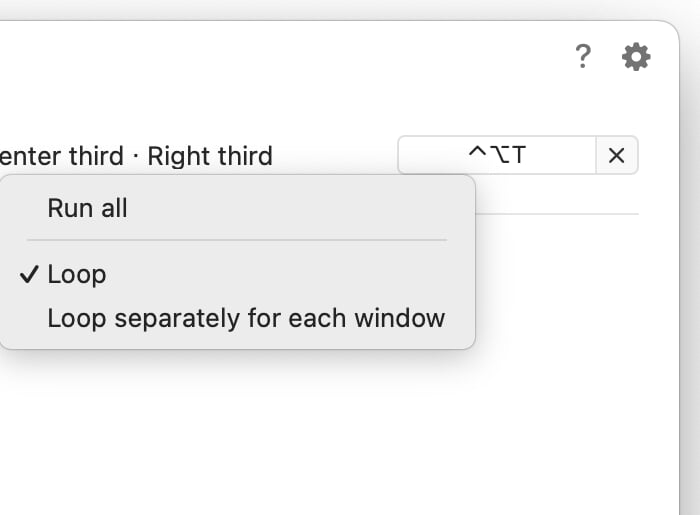Open settings with the gear icon
The height and width of the screenshot is (515, 700).
click(636, 57)
